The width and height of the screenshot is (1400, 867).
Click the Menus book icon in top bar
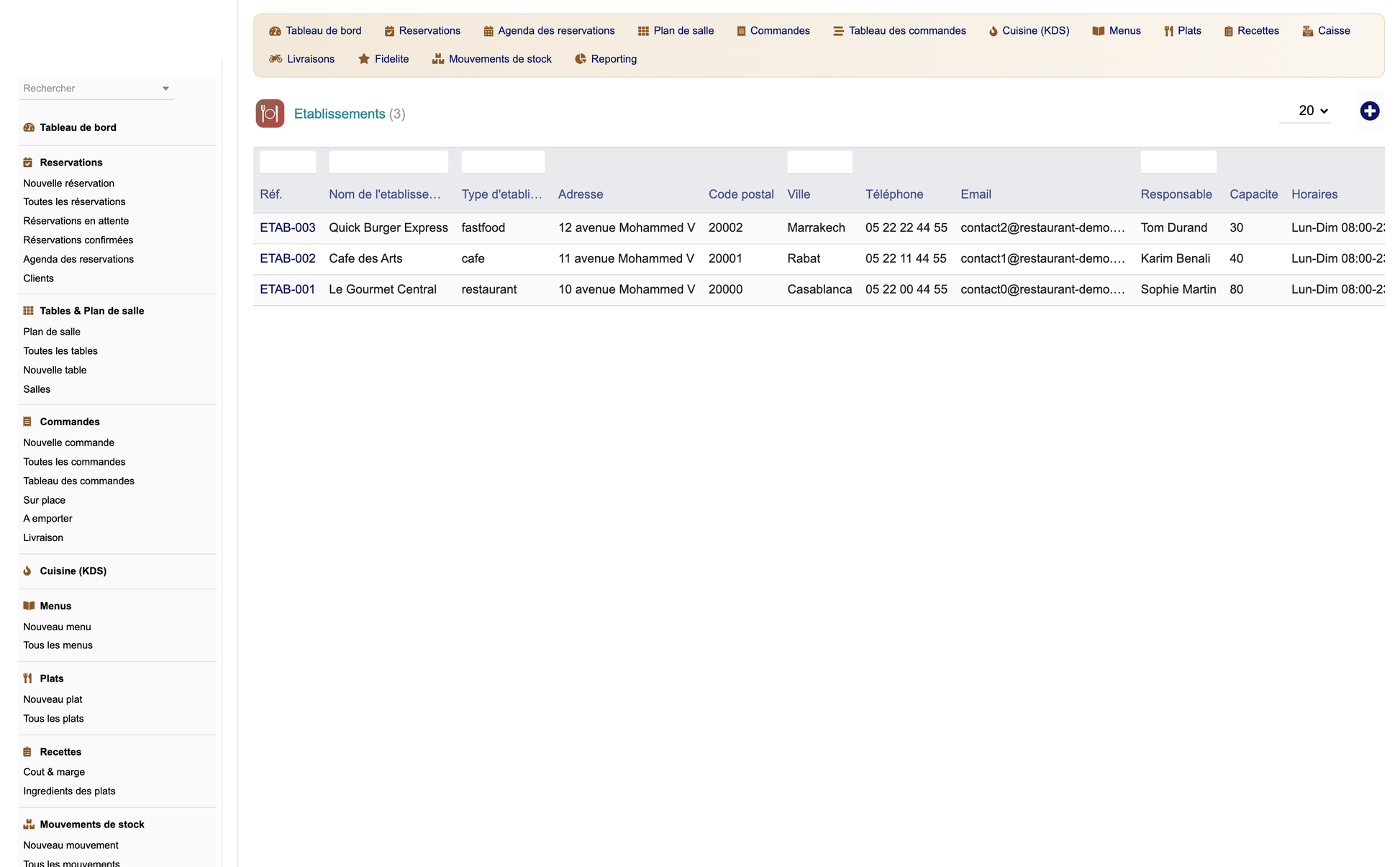point(1098,31)
